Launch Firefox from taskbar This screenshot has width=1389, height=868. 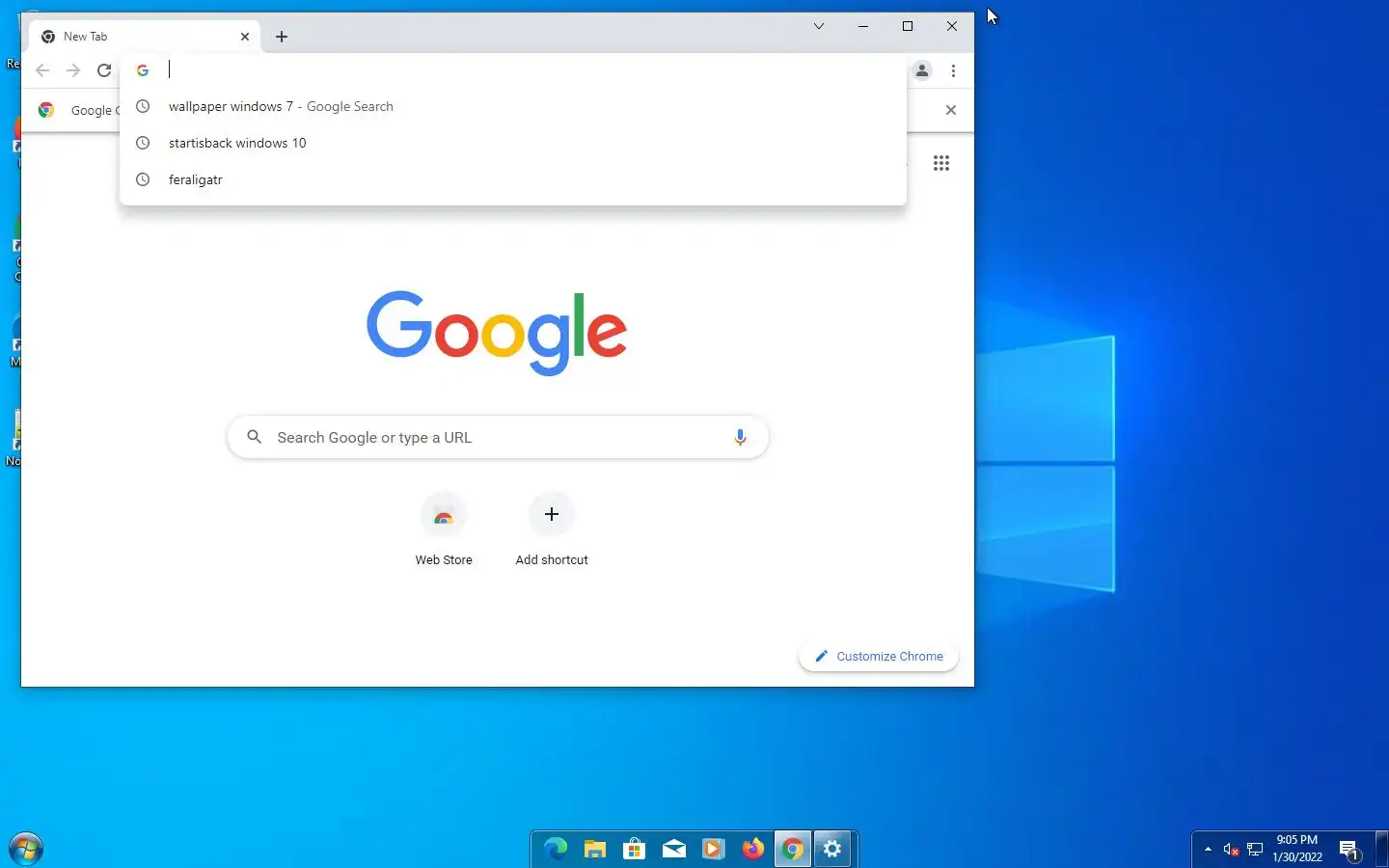(753, 849)
